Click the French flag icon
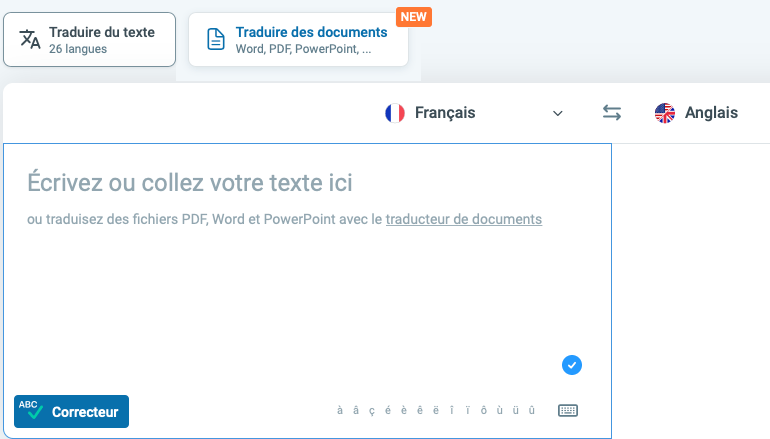This screenshot has width=770, height=439. point(395,113)
